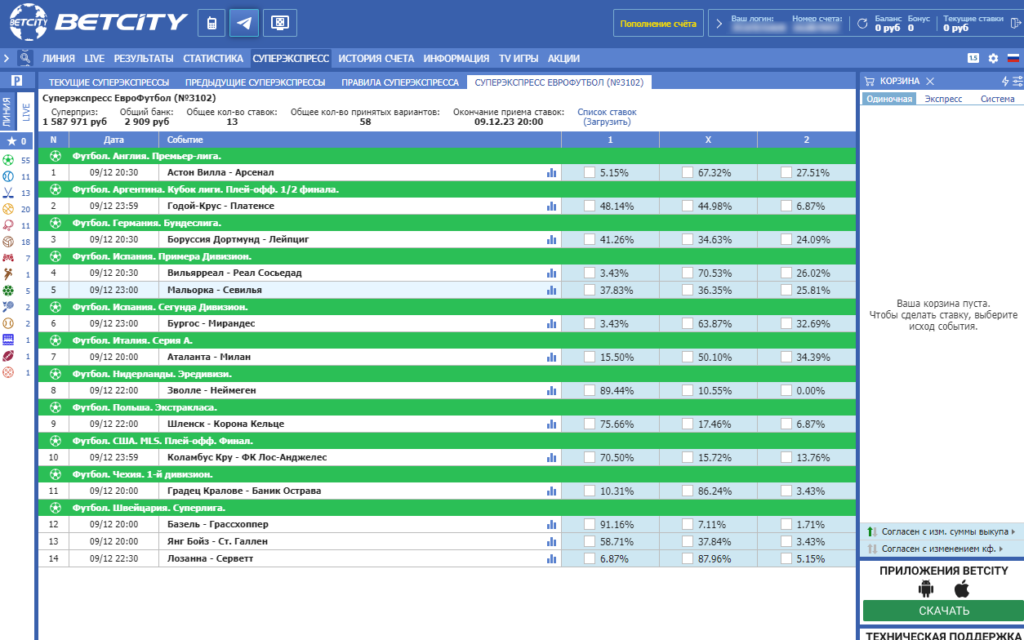Click the СКАЧАТЬ apps button

944,611
